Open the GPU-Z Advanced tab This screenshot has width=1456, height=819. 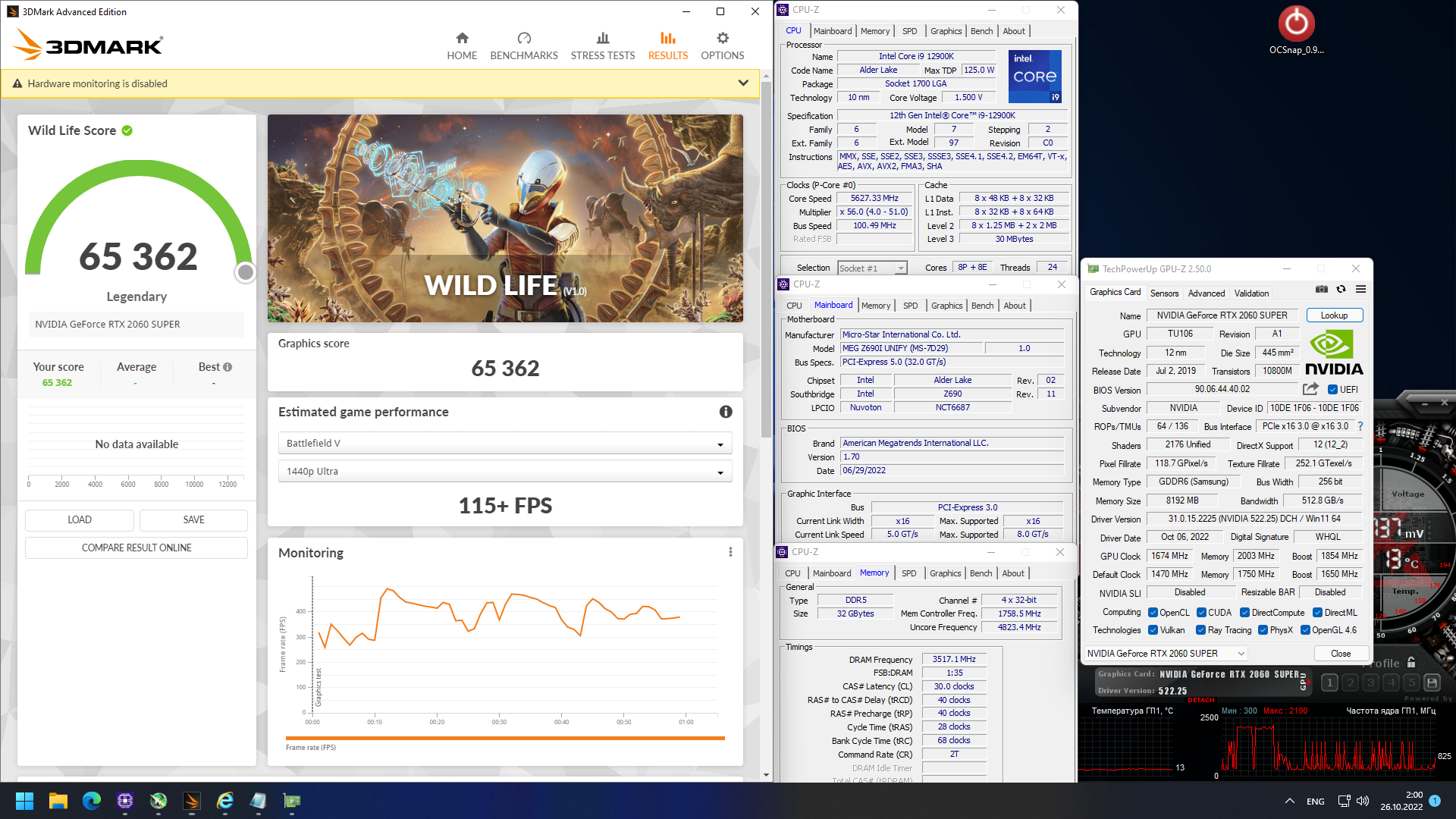coord(1206,293)
